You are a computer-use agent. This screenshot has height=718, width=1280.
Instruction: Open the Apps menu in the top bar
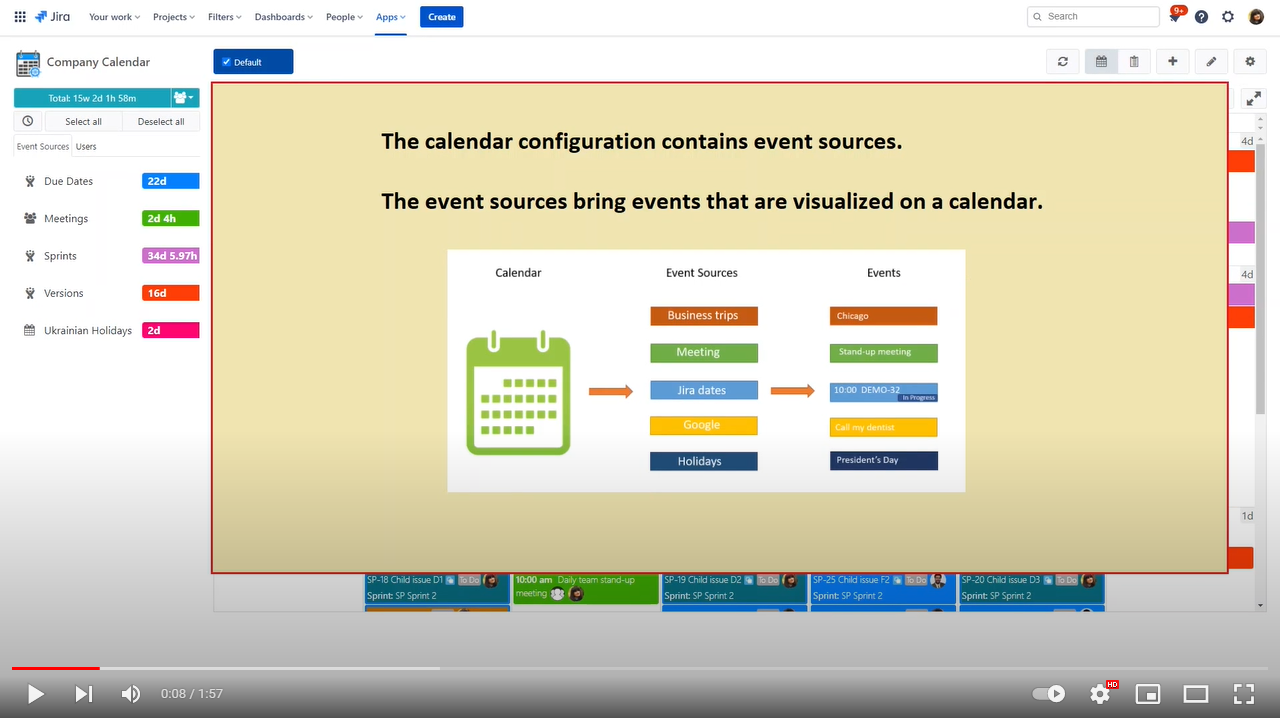point(390,16)
